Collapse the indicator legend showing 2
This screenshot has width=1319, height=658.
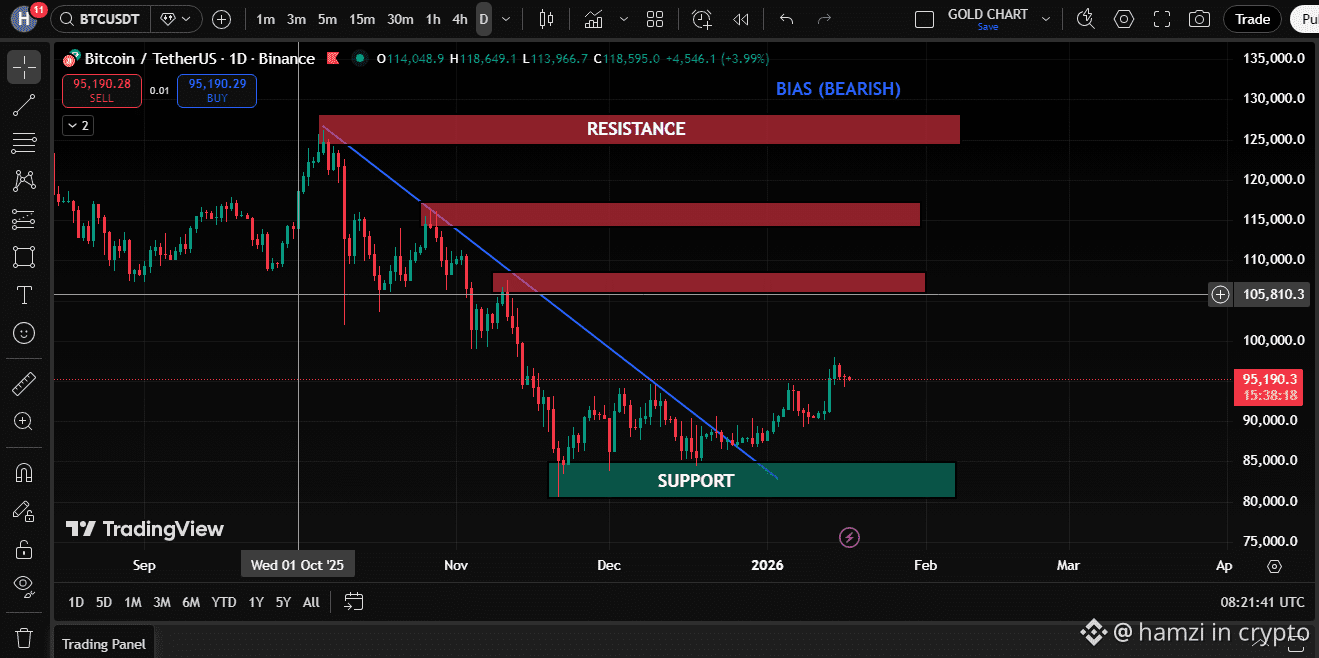[x=76, y=125]
